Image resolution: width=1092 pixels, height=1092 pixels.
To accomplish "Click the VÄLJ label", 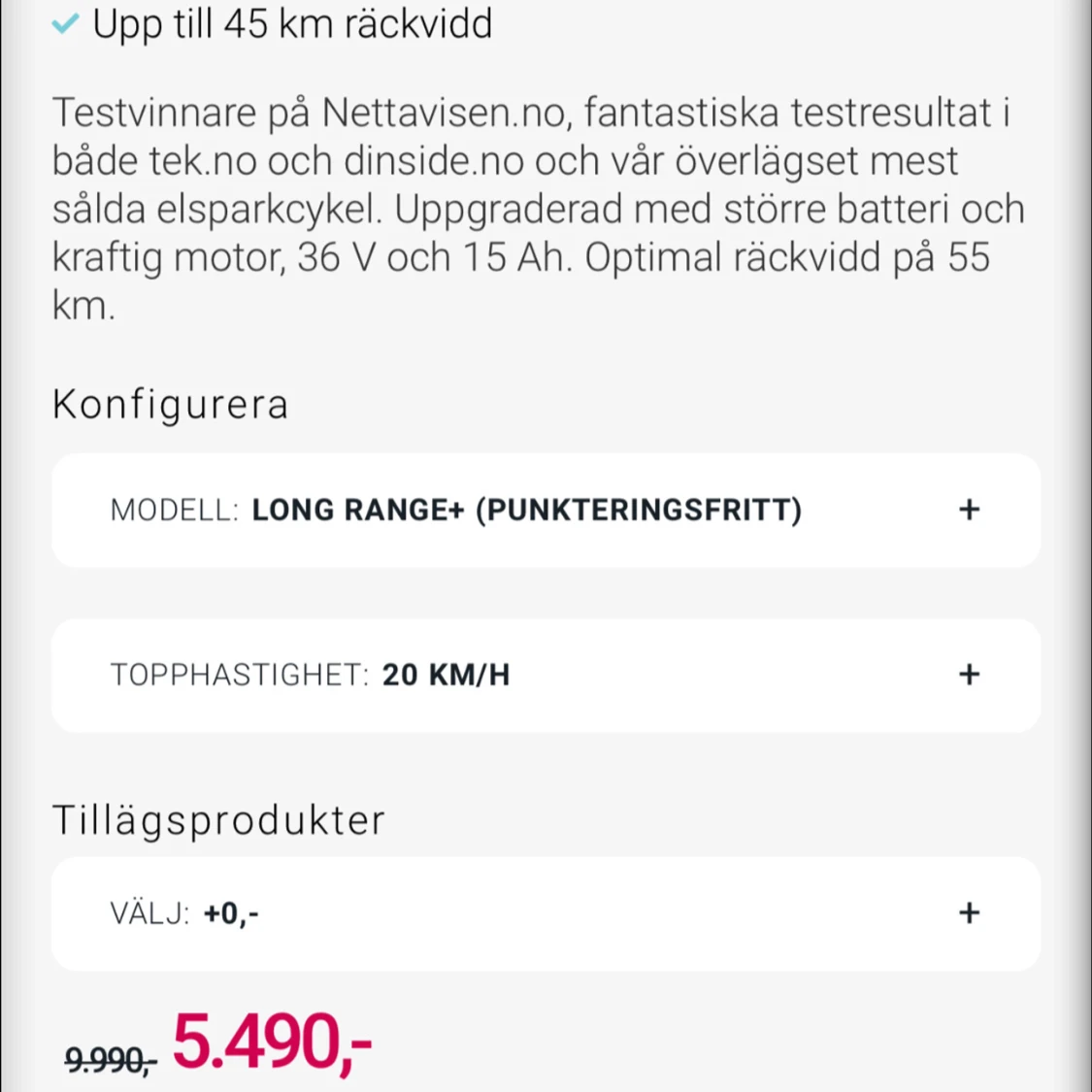I will point(149,913).
